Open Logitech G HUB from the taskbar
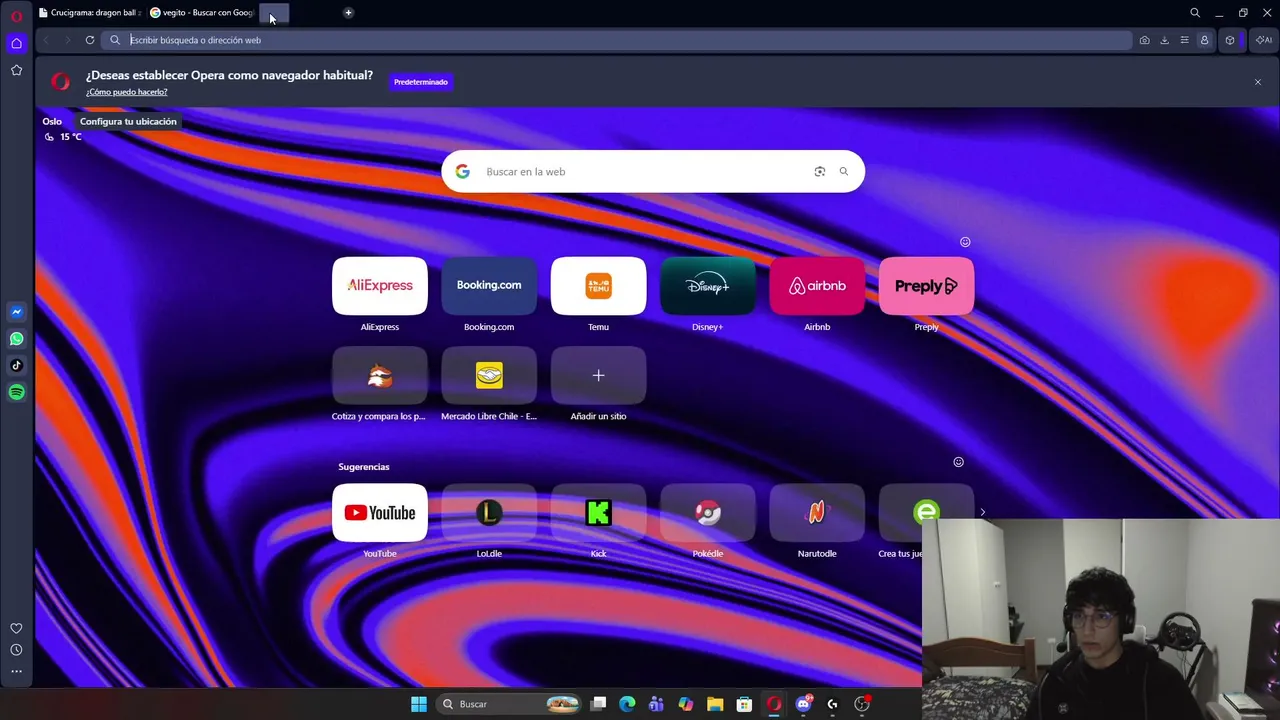The image size is (1280, 720). pyautogui.click(x=832, y=704)
